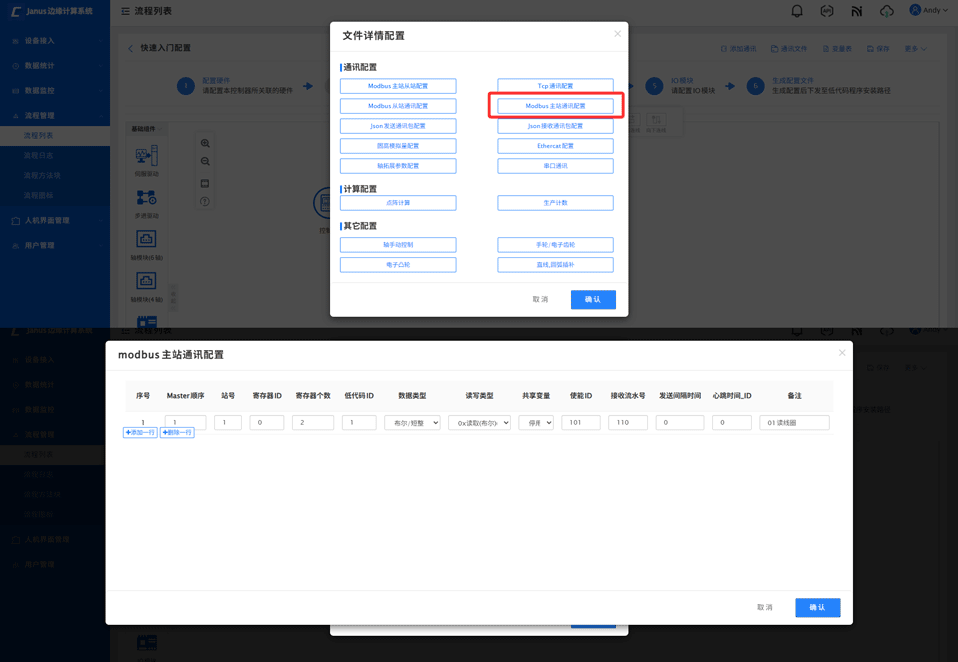Image resolution: width=958 pixels, height=662 pixels.
Task: Open the 数据类型 dropdown
Action: tap(412, 423)
